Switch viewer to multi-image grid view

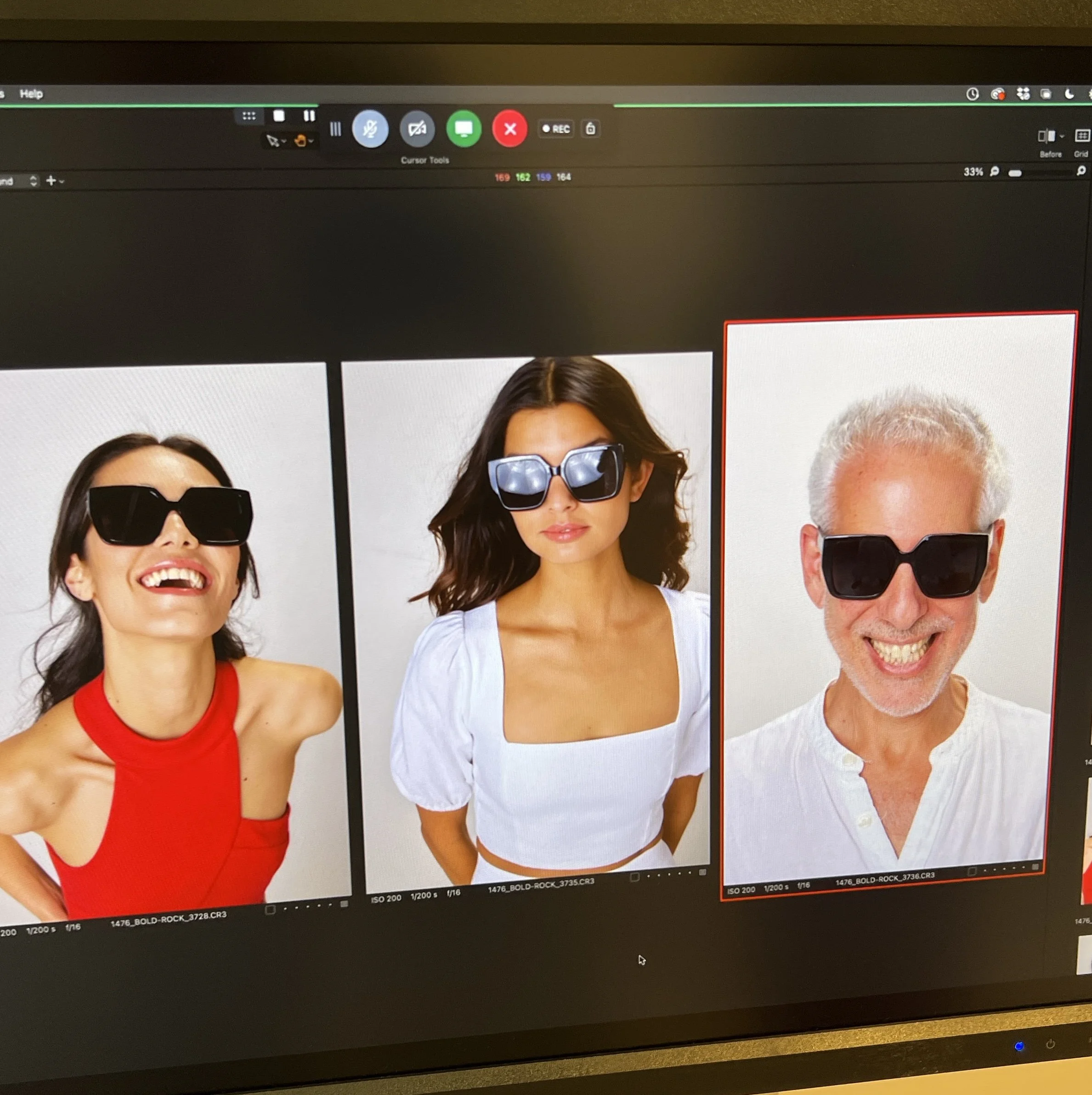tap(249, 116)
